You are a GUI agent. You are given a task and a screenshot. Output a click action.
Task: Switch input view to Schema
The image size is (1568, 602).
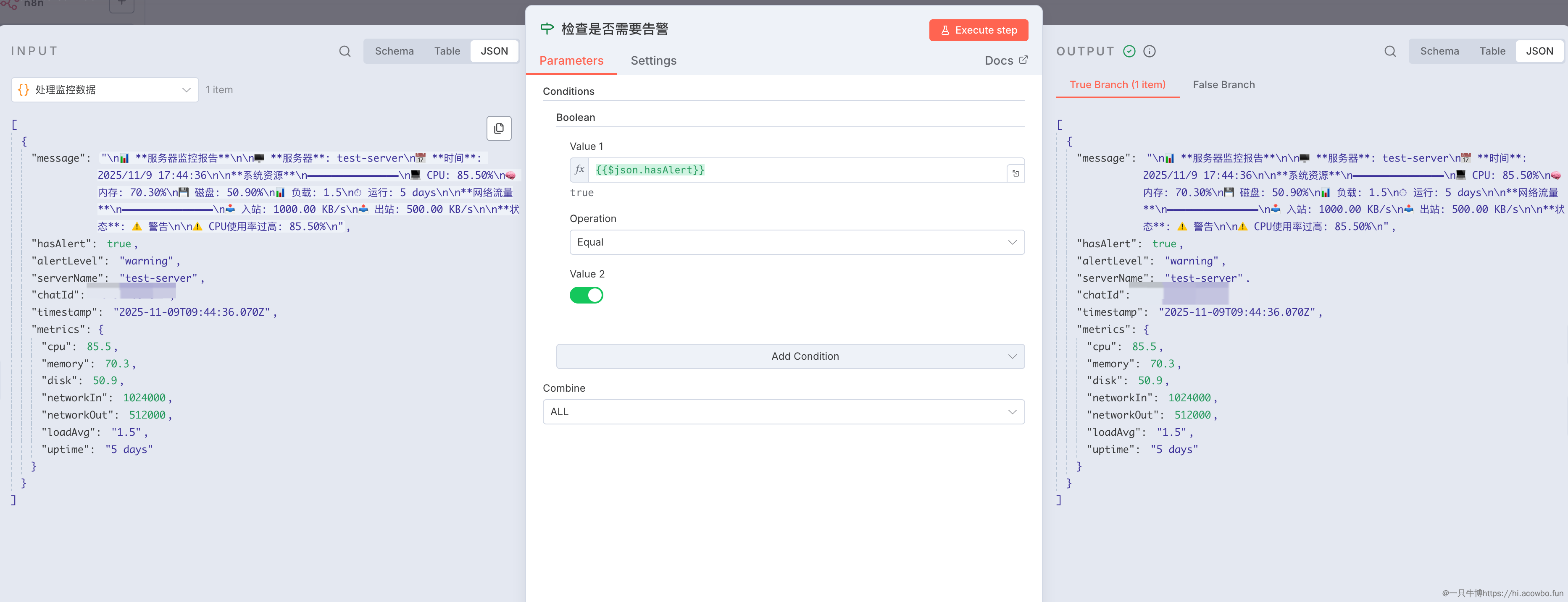(x=394, y=51)
